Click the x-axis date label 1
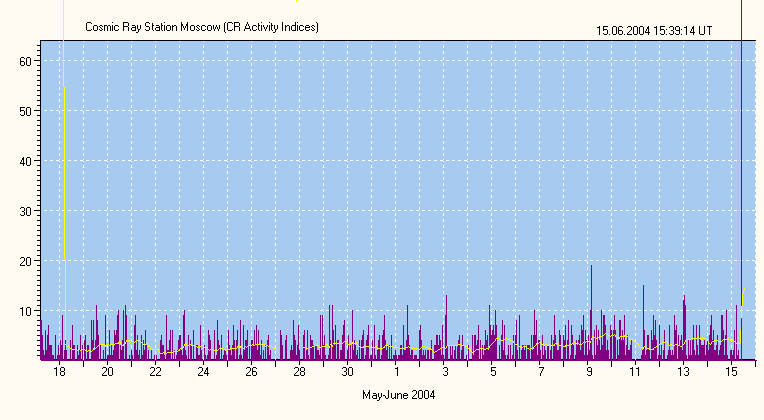 395,372
